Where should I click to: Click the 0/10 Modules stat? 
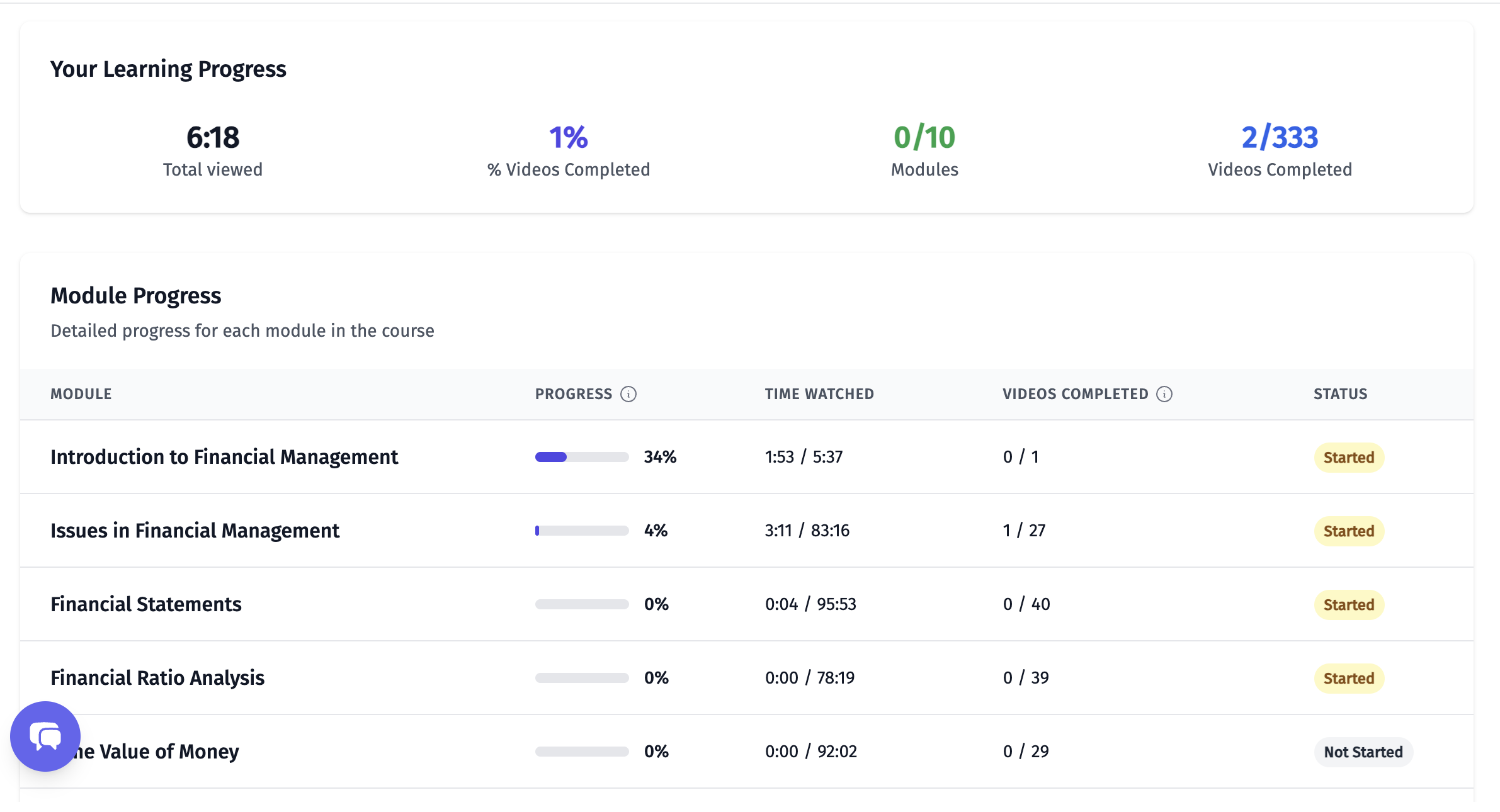point(924,137)
